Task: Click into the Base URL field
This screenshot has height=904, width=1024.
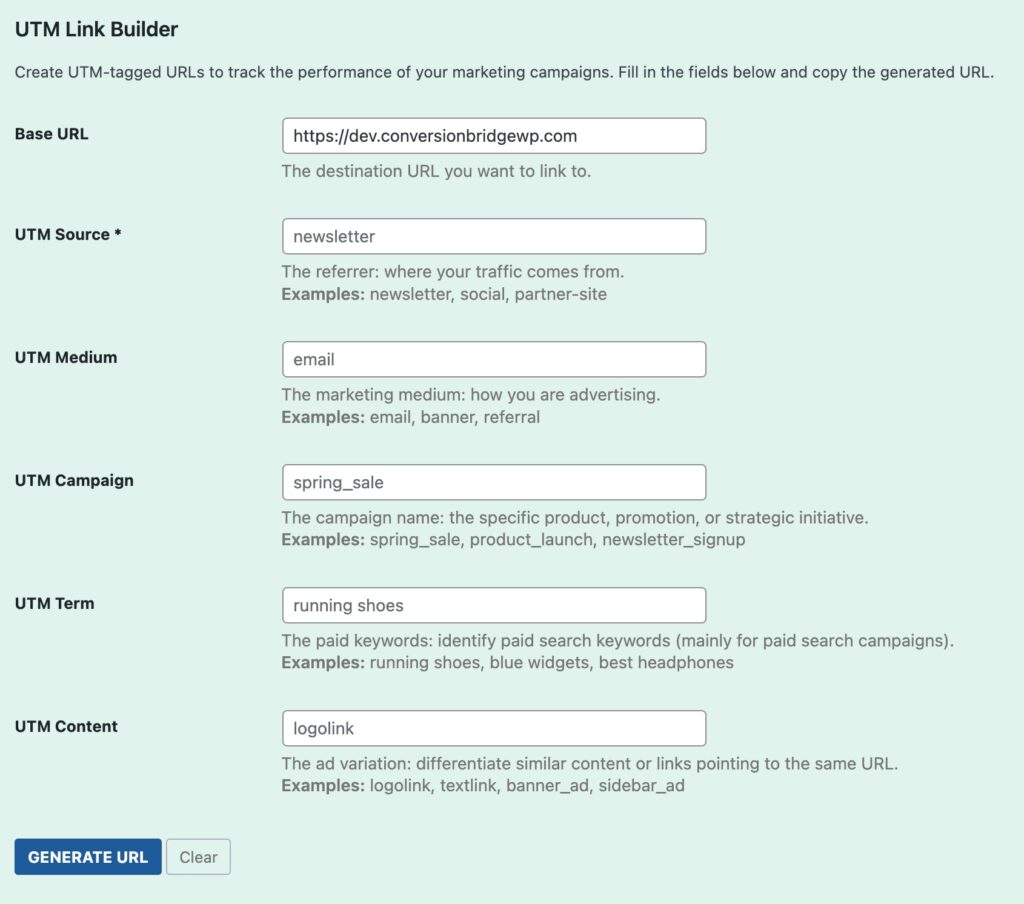Action: [494, 135]
